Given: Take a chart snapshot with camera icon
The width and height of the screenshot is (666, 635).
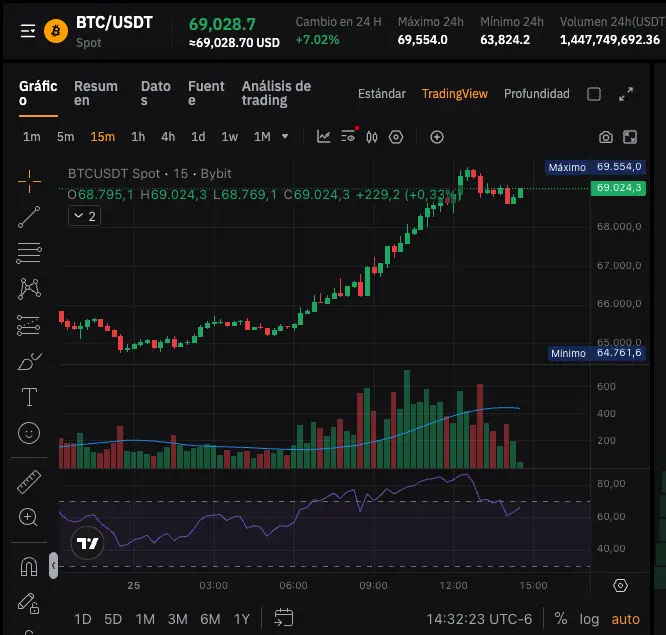Looking at the screenshot, I should [x=606, y=137].
